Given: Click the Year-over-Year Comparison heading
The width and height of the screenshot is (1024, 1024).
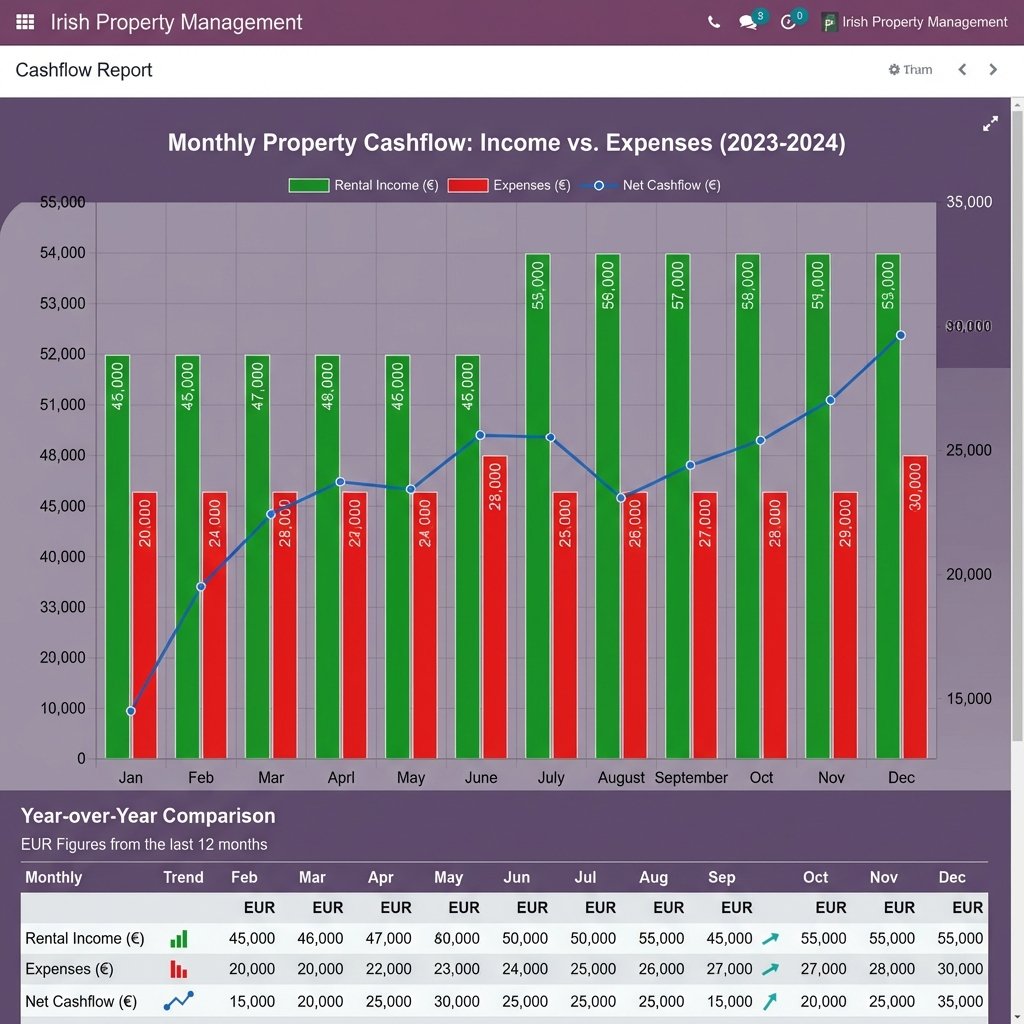Looking at the screenshot, I should pos(148,816).
